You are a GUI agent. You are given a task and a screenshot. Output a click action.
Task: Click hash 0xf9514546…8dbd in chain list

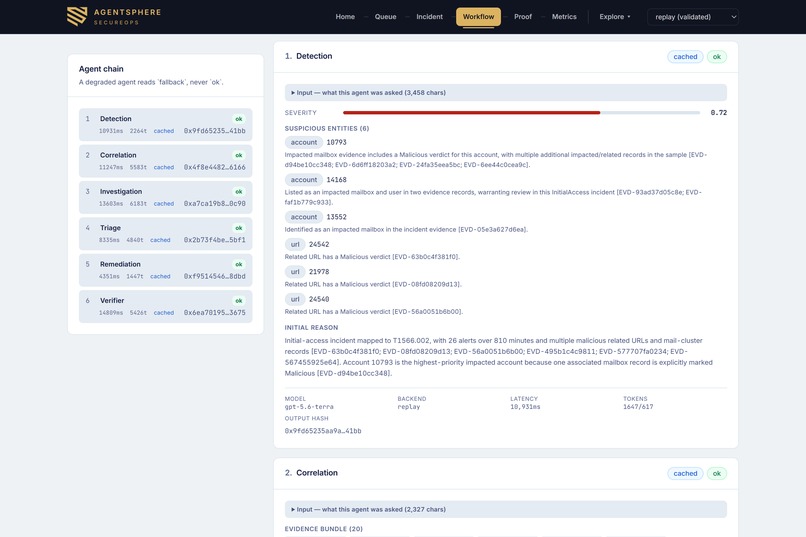pyautogui.click(x=214, y=276)
